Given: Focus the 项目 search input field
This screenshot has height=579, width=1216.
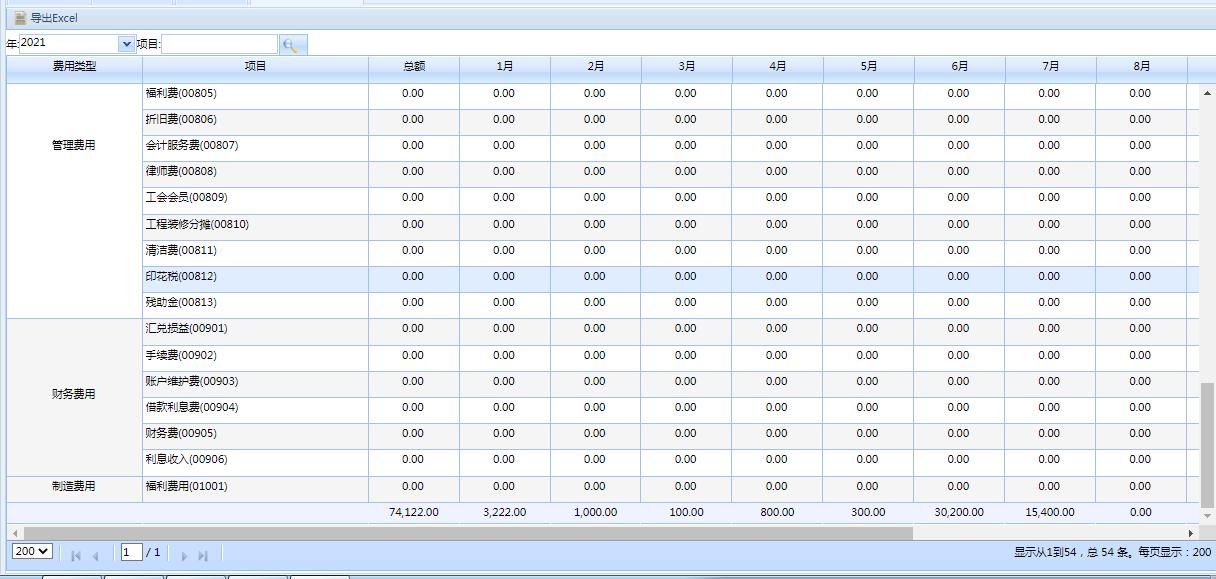Looking at the screenshot, I should (220, 44).
